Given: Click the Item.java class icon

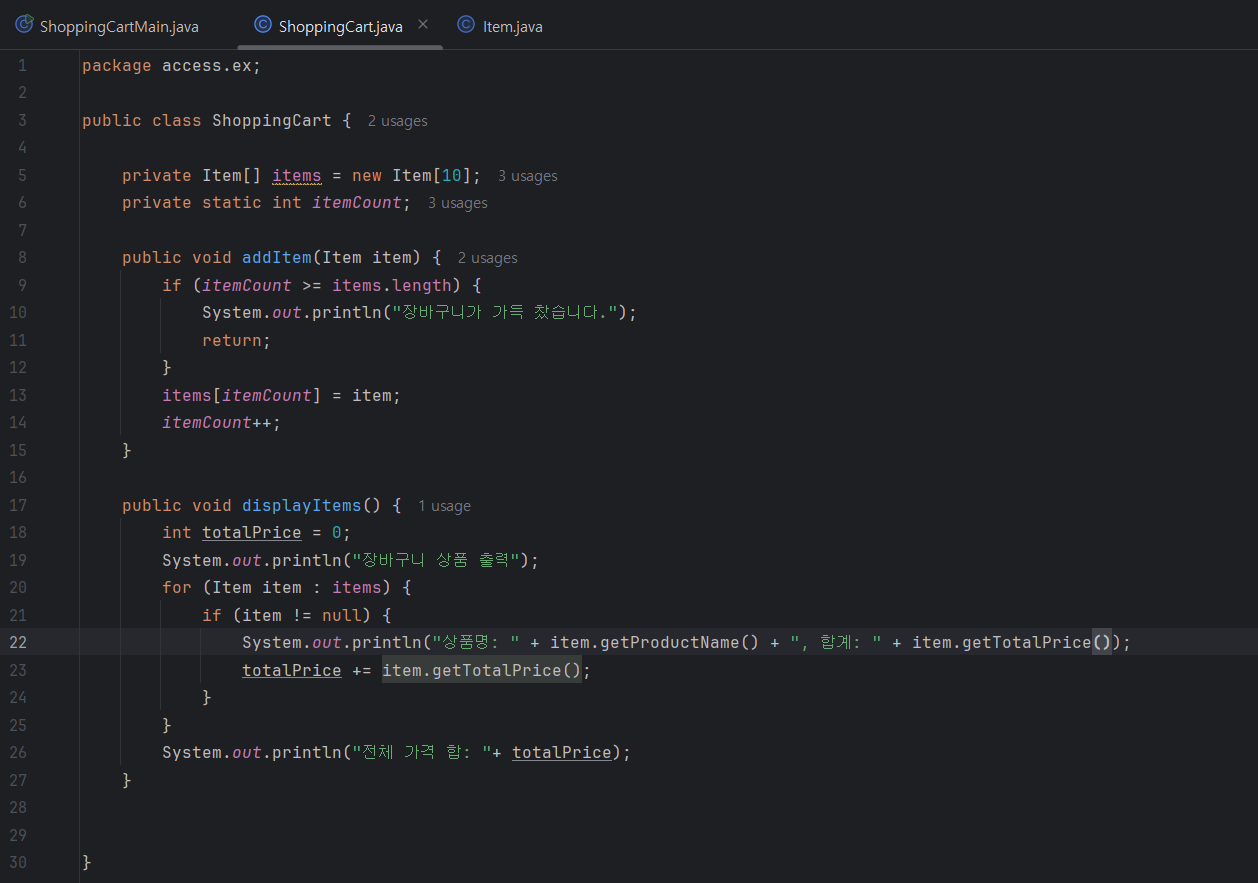Looking at the screenshot, I should tap(466, 25).
